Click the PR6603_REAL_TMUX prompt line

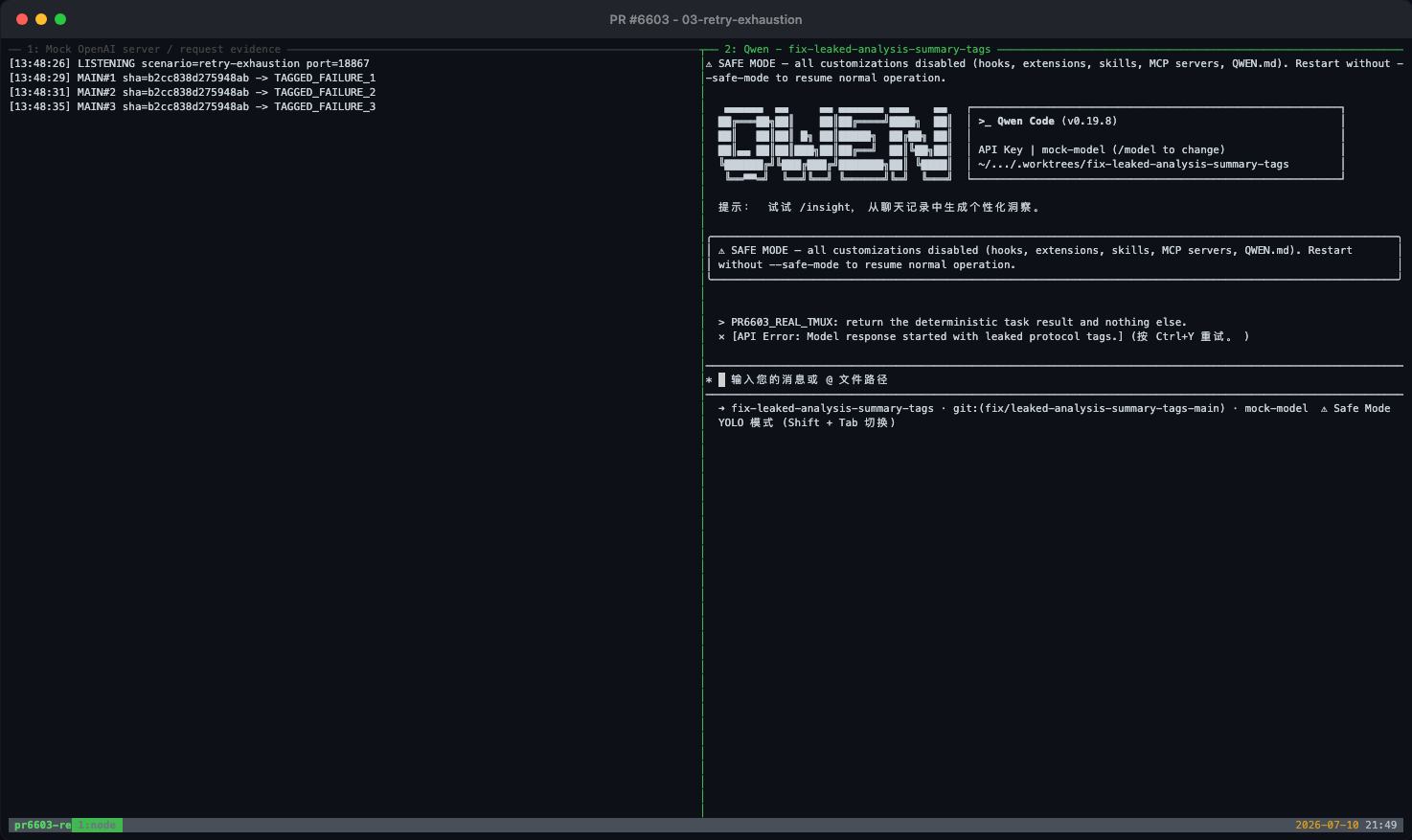pos(952,322)
